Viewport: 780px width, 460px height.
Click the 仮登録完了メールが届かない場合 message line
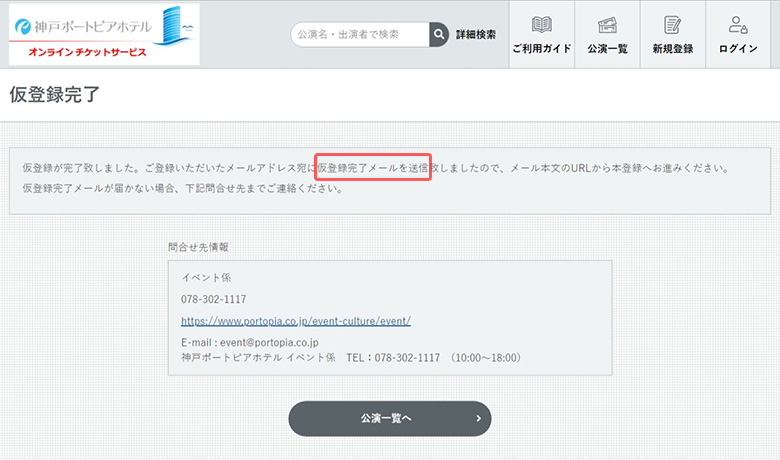point(183,188)
